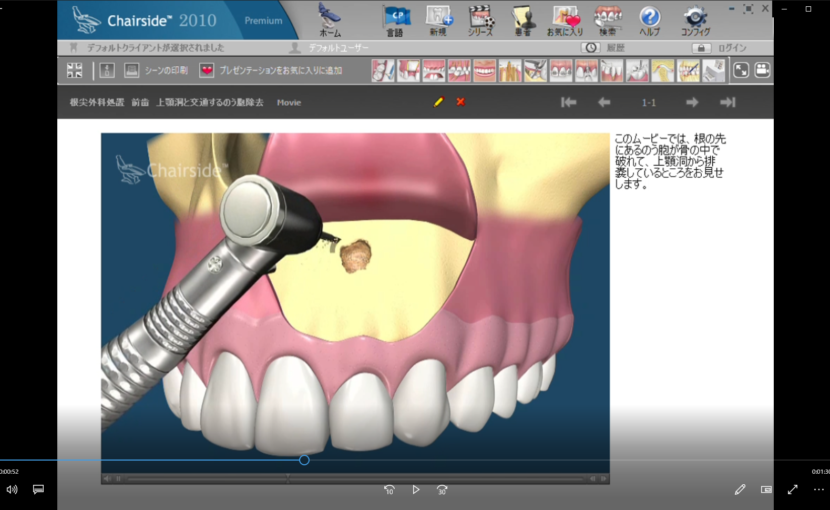Click the デフォルトユーザー user label
This screenshot has width=830, height=510.
point(339,48)
